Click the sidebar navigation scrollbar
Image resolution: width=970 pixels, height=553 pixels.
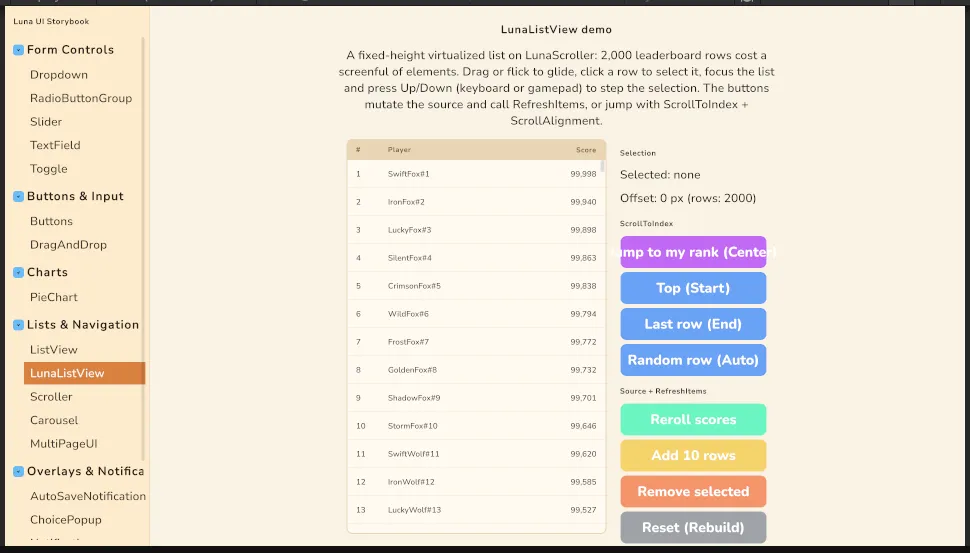point(143,247)
